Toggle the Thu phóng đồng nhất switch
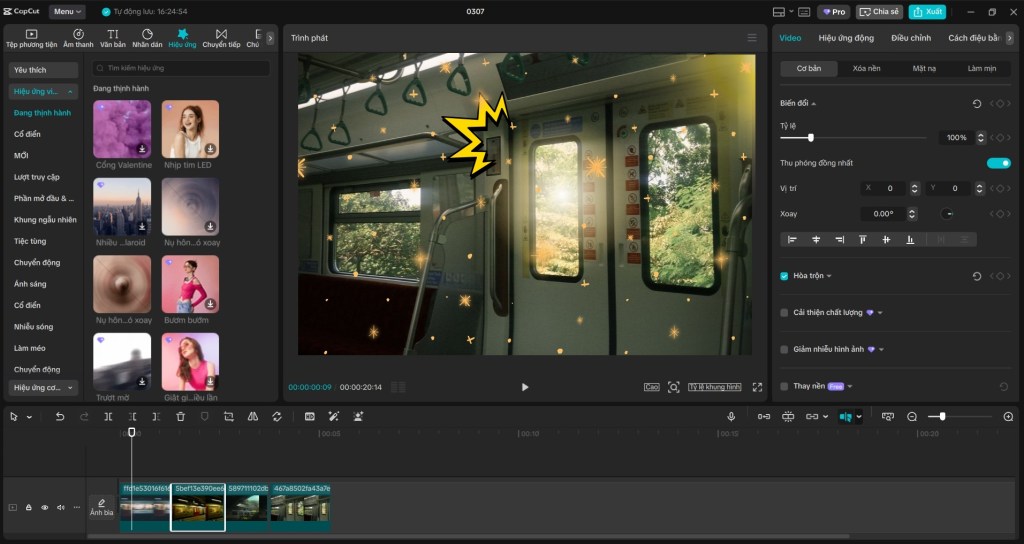 (998, 163)
